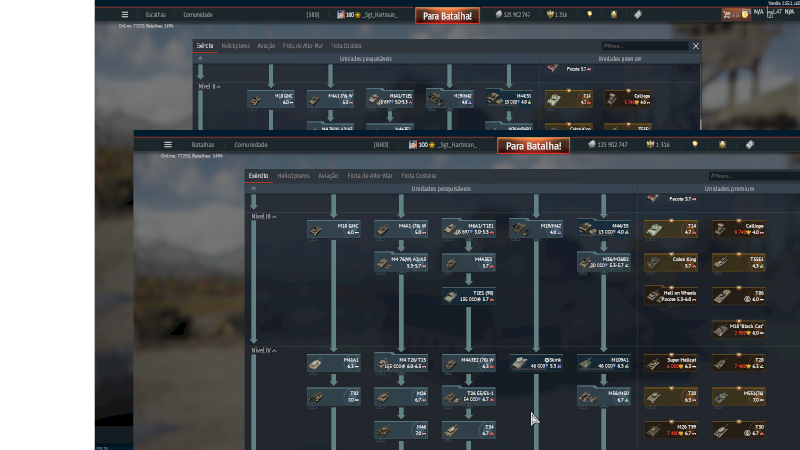Click the search field in back window

(x=645, y=46)
